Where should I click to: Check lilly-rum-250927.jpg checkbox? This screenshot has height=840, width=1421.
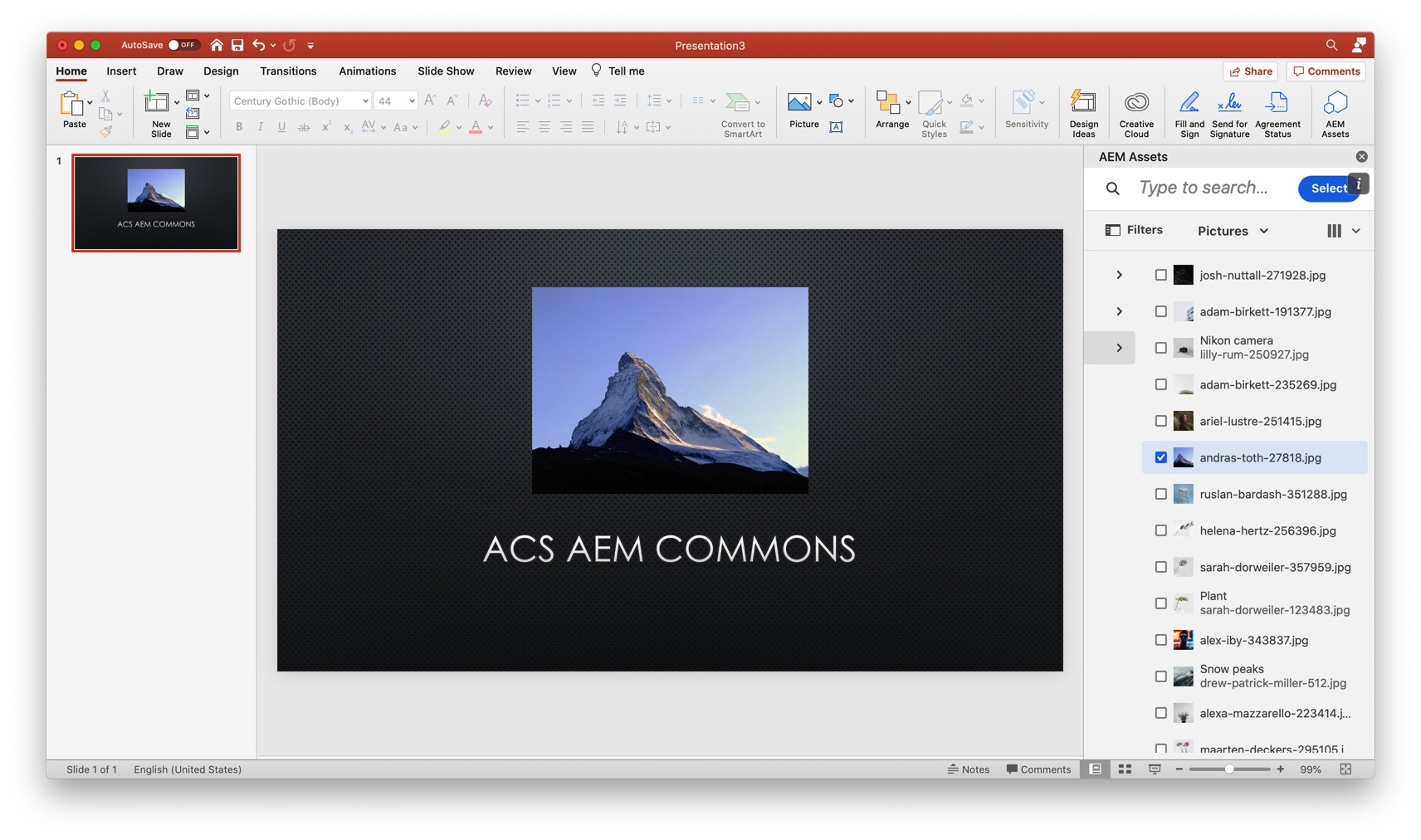point(1160,348)
